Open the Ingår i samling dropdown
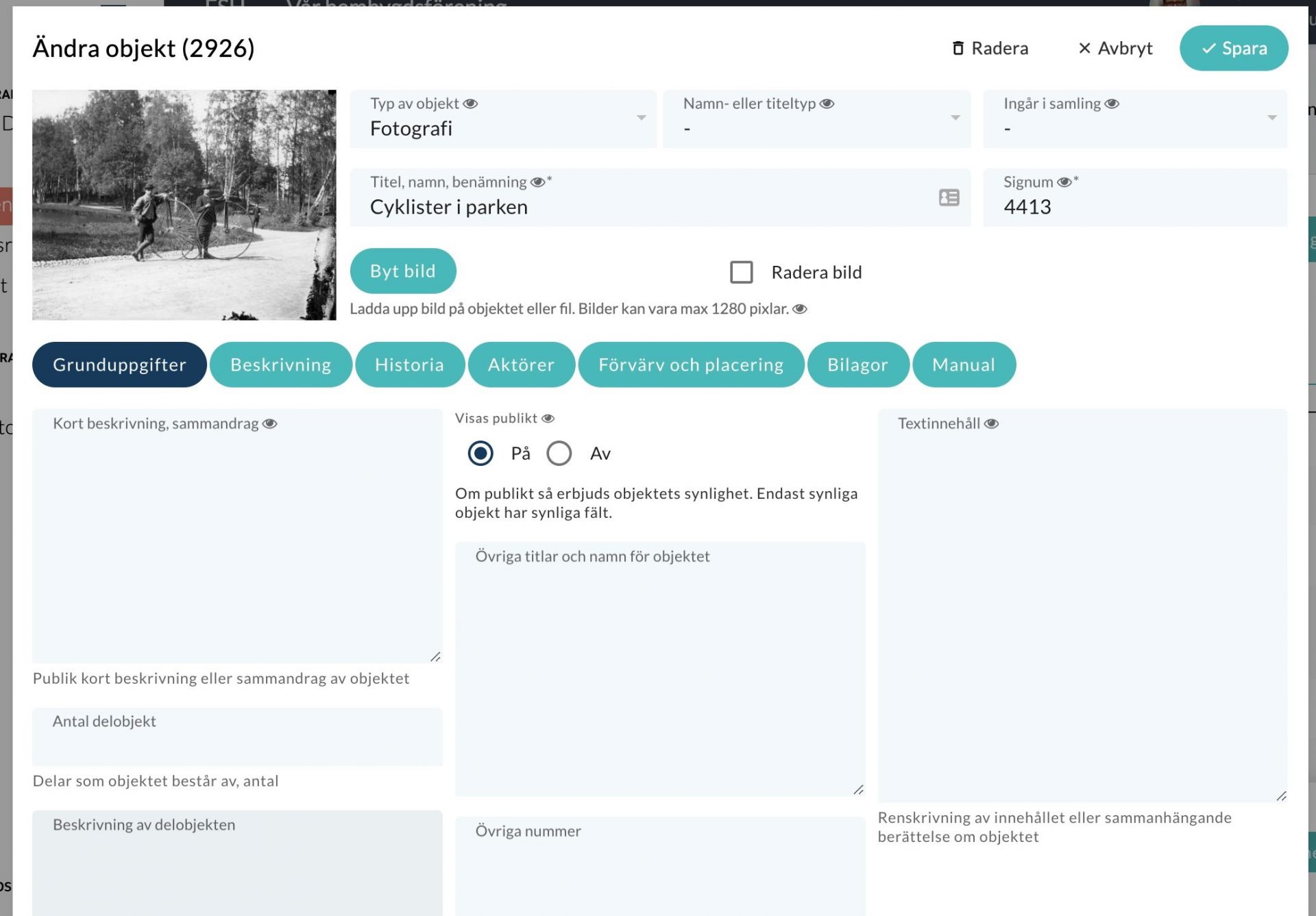This screenshot has width=1316, height=916. point(1271,118)
